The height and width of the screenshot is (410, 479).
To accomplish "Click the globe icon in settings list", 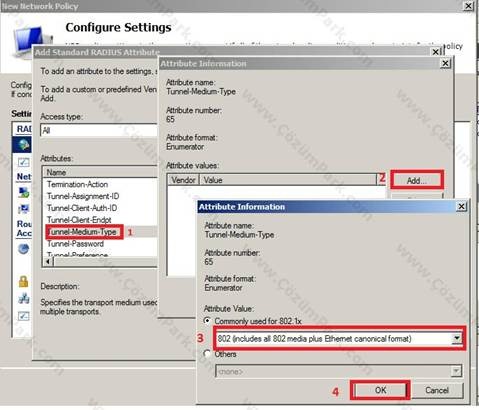I will coord(23,145).
